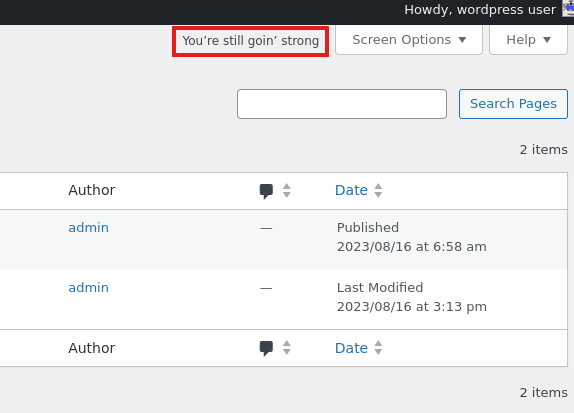Focus the pages search input field

click(x=342, y=104)
